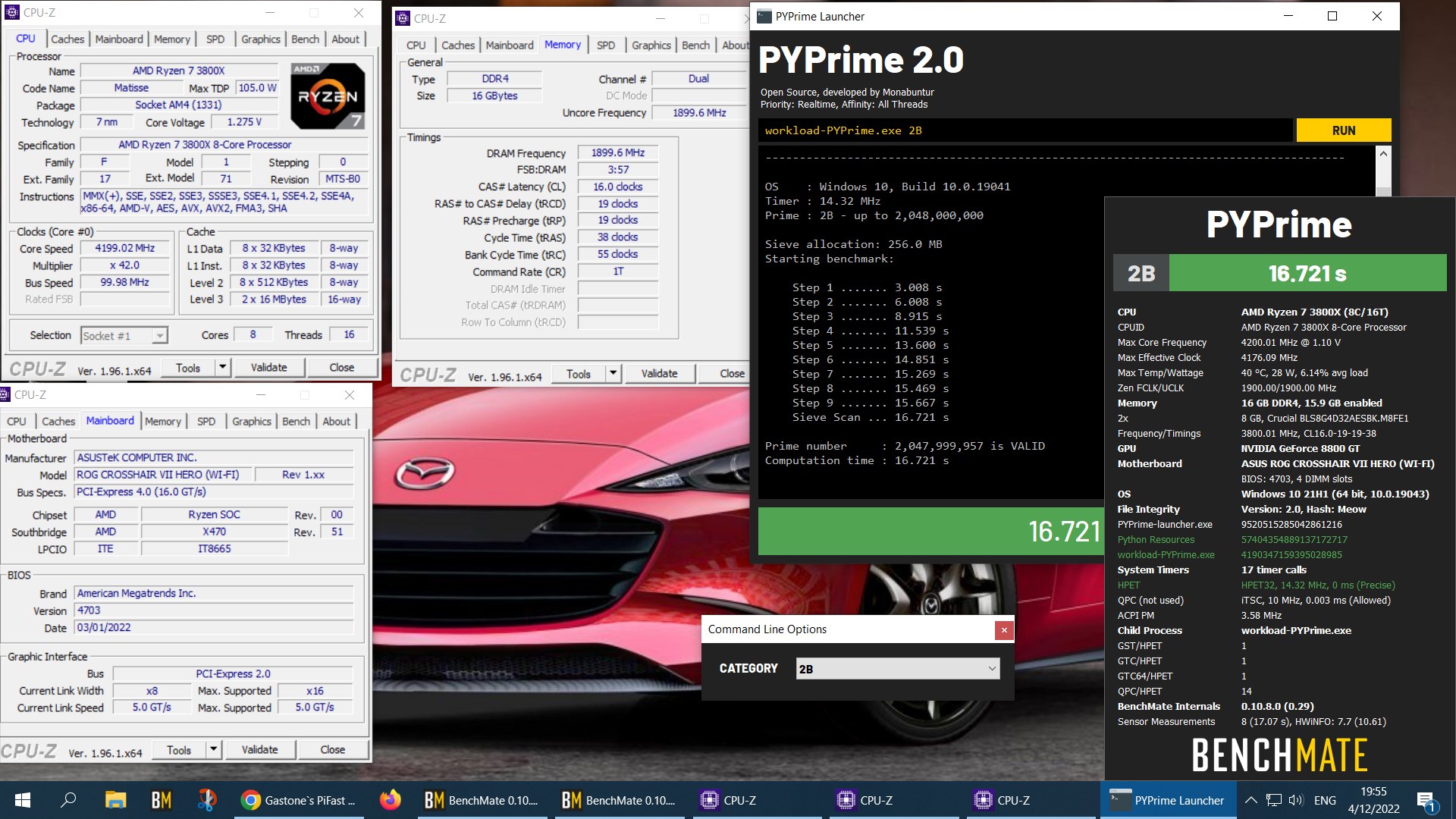Image resolution: width=1456 pixels, height=819 pixels.
Task: Open CPU tab in Memory window
Action: pos(416,45)
